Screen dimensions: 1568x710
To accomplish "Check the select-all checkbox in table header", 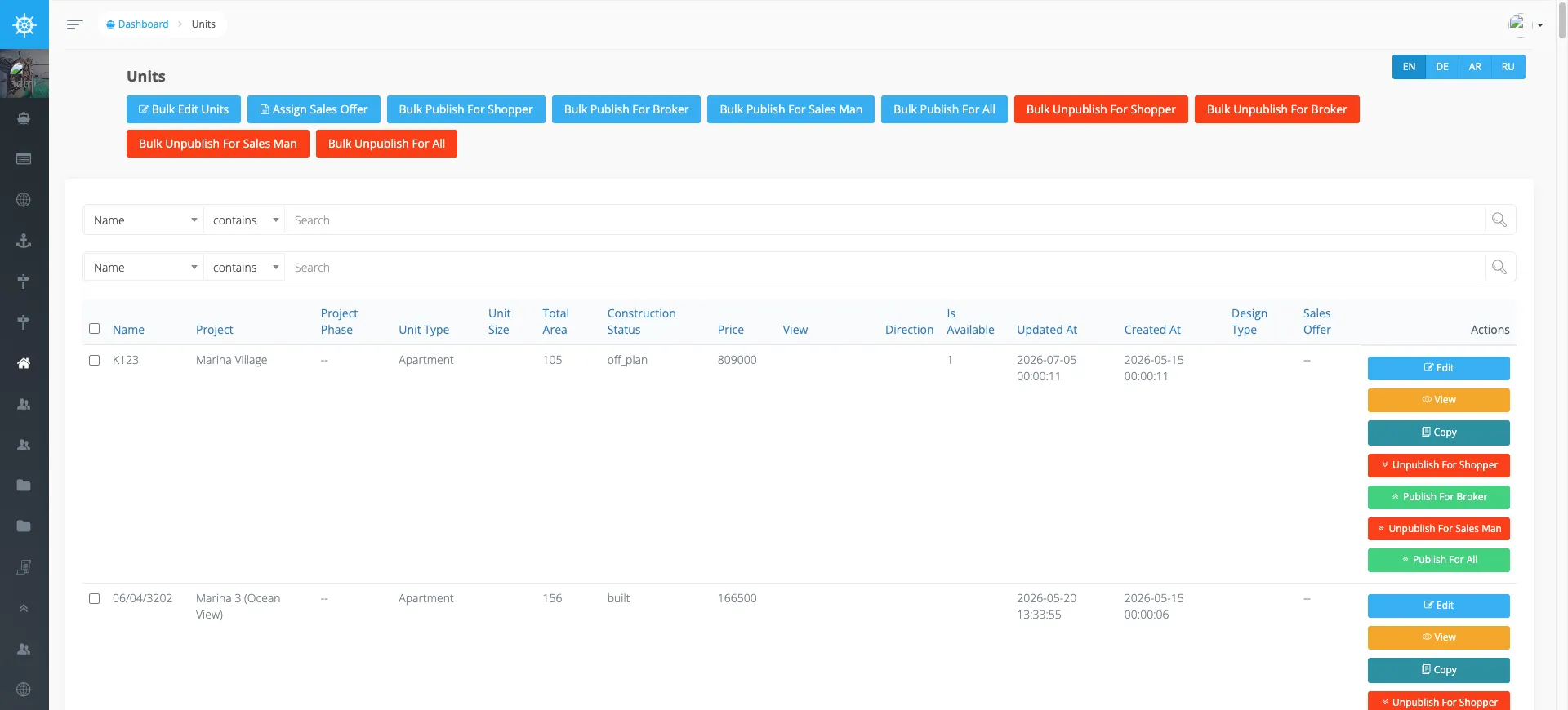I will pos(95,329).
